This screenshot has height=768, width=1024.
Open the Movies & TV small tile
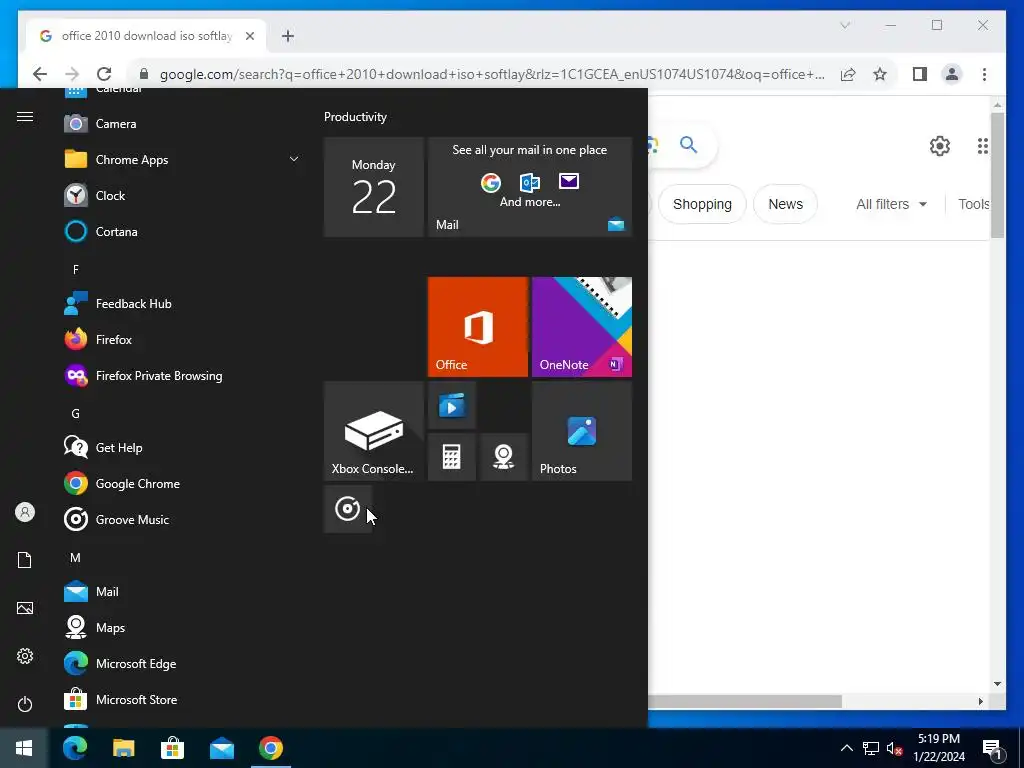[x=452, y=406]
